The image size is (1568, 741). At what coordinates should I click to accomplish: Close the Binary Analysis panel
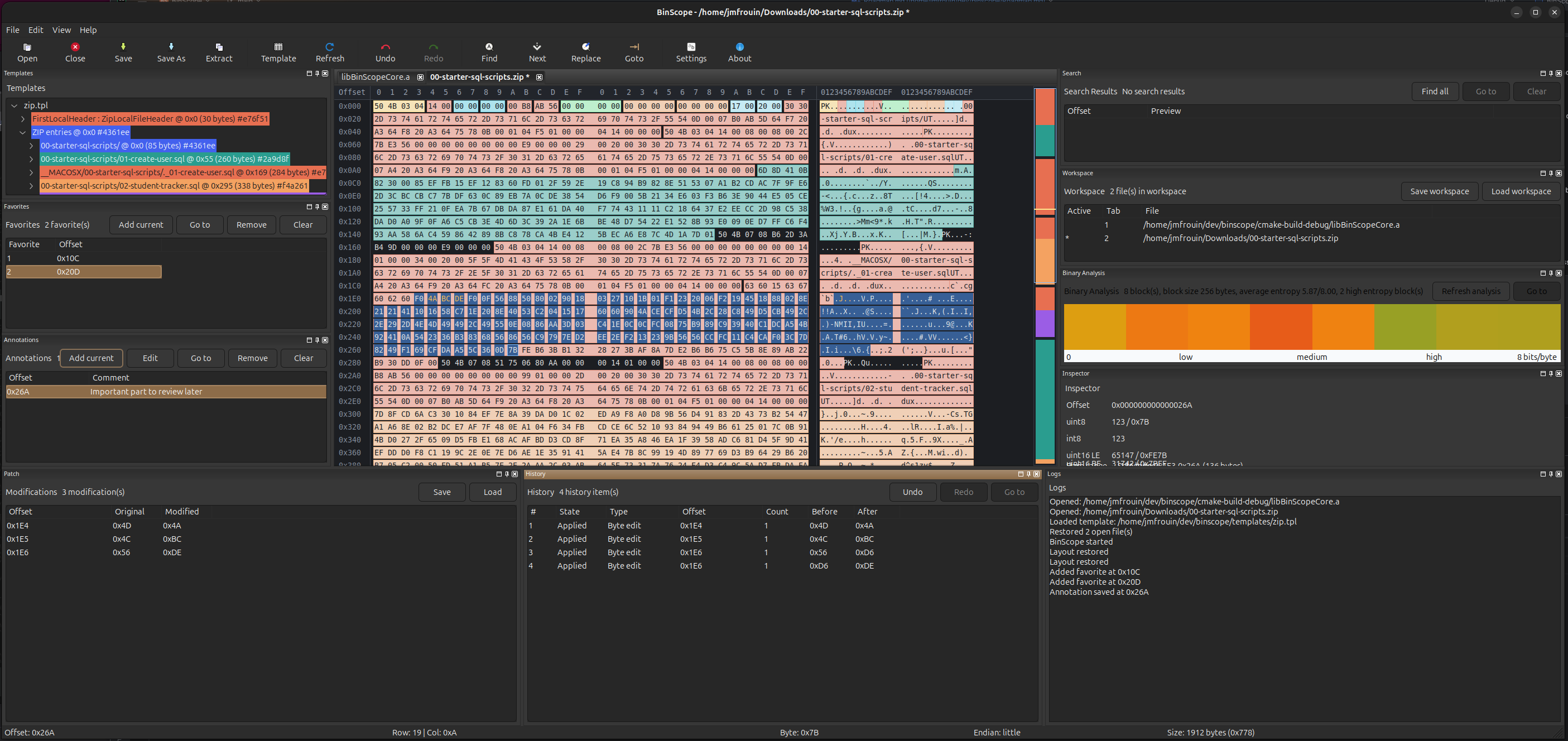(x=1559, y=273)
